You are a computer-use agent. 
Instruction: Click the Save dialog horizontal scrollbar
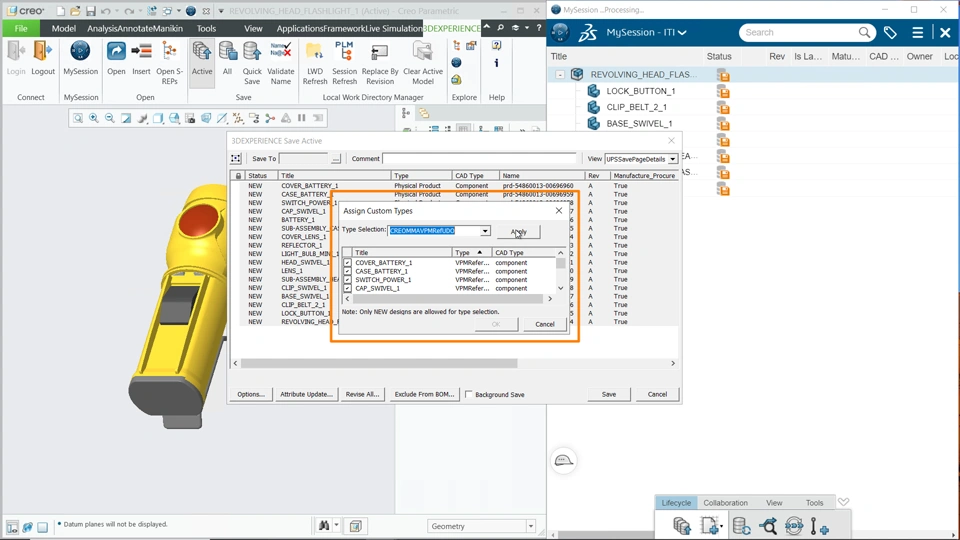click(x=378, y=363)
